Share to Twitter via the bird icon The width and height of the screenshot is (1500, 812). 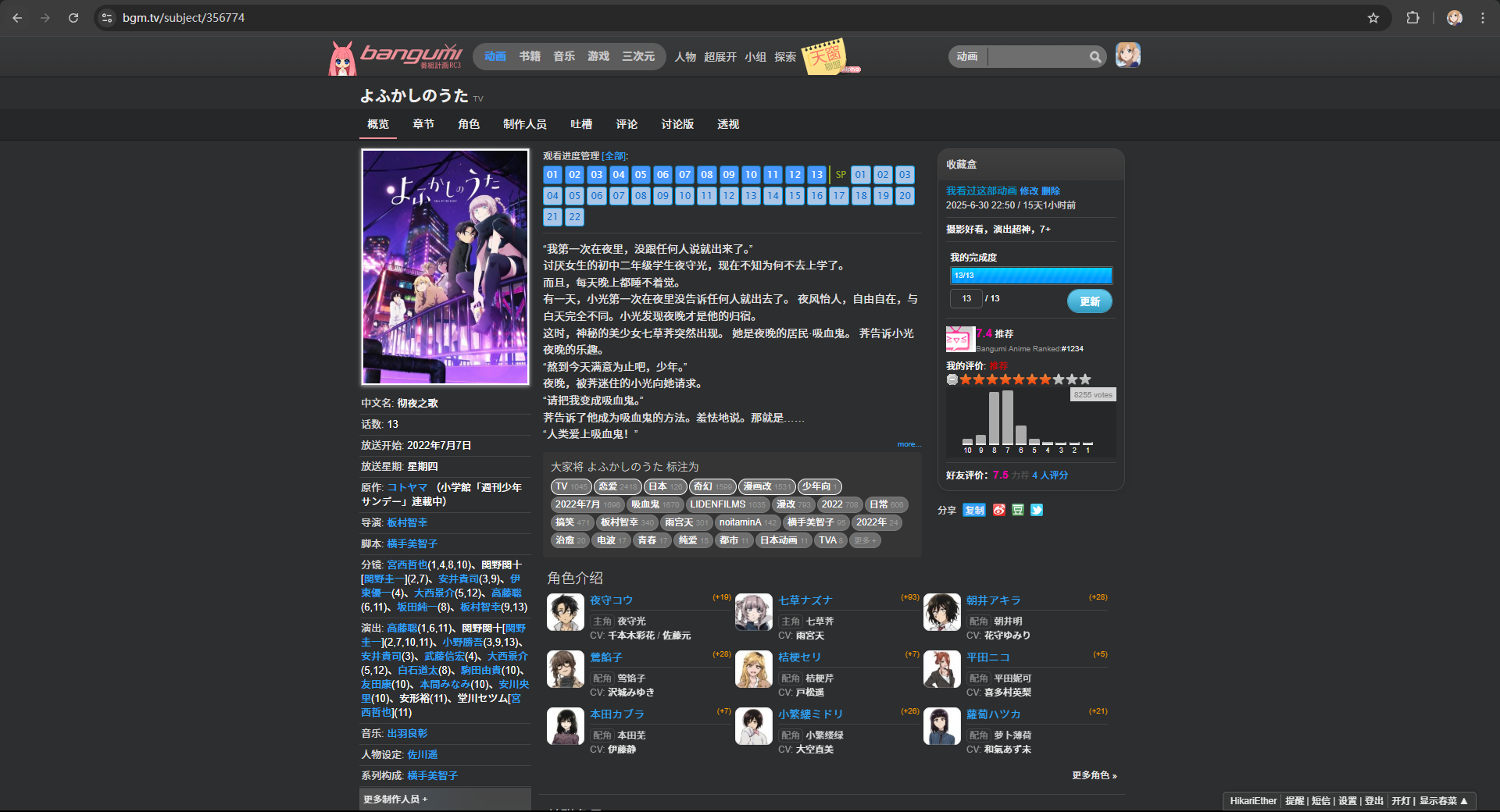(1037, 510)
